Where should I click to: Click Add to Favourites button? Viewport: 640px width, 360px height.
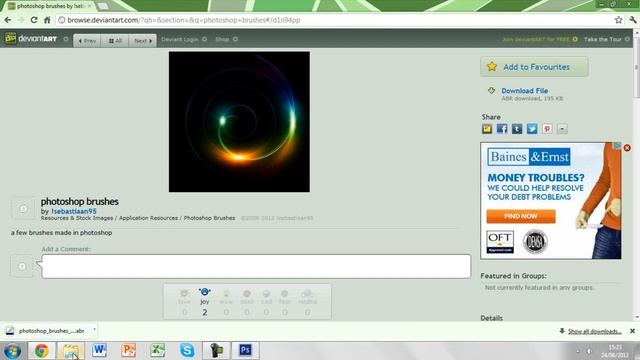pos(534,67)
